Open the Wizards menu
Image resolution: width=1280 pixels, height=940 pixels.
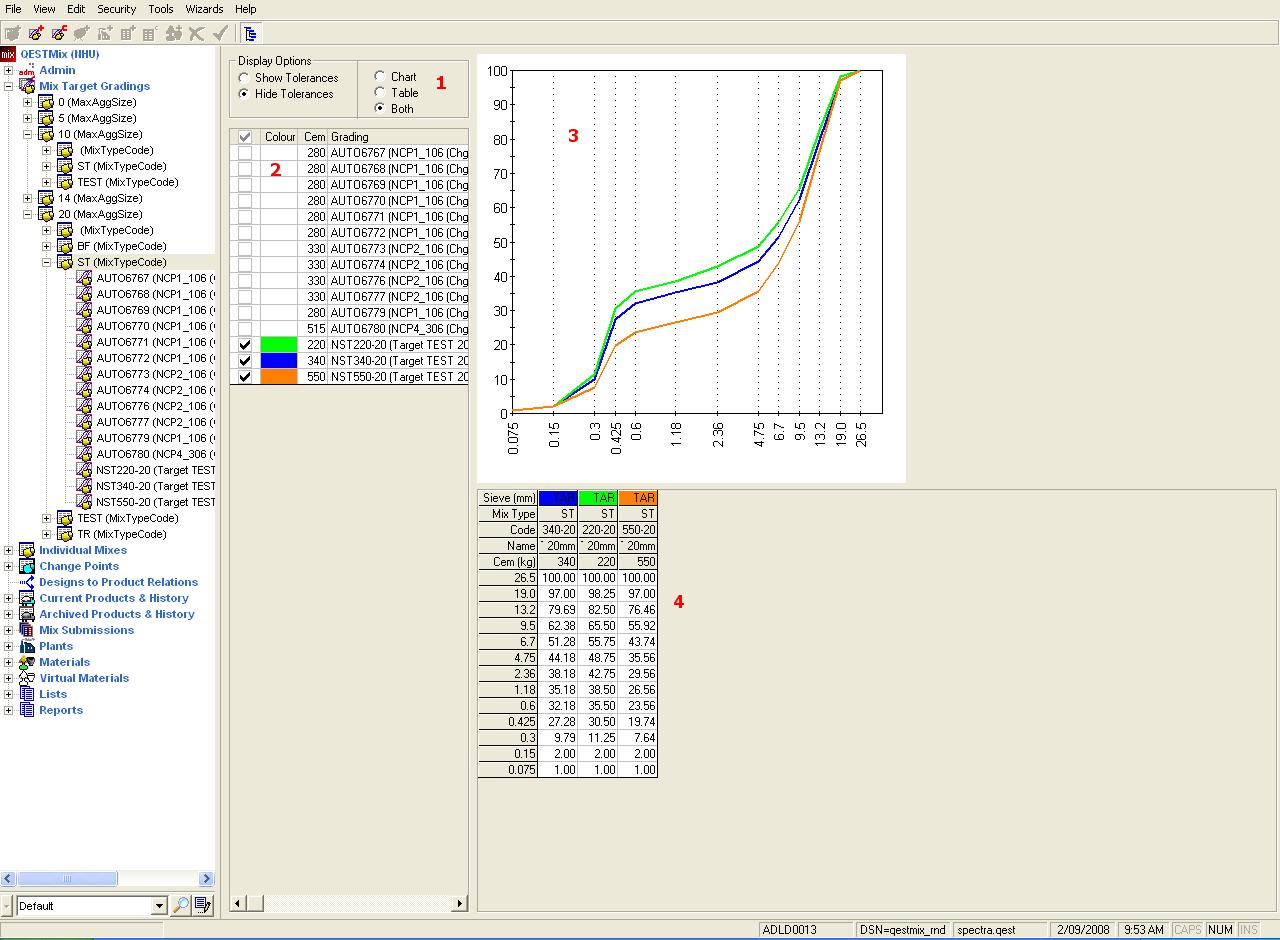pos(204,9)
